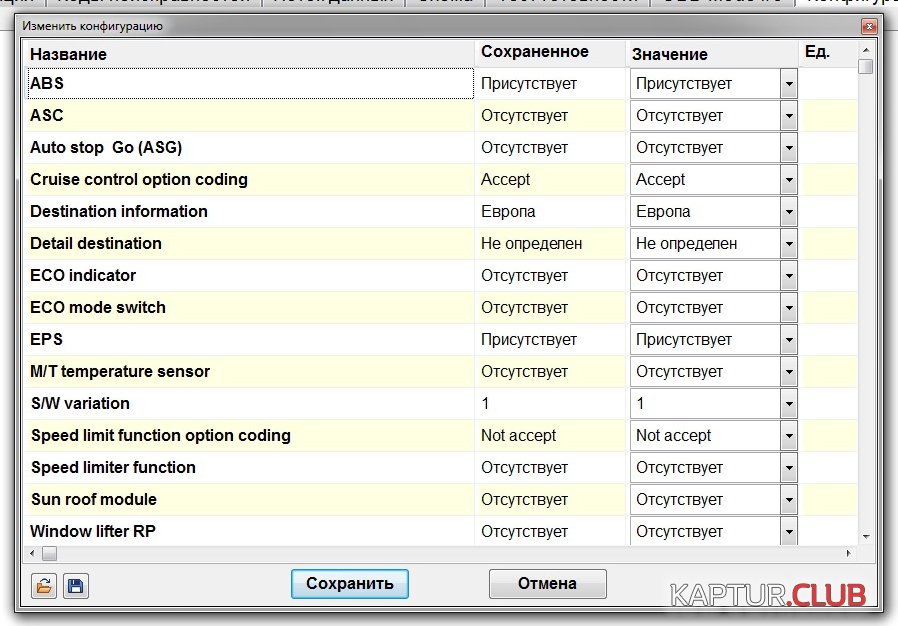Click the vertical scrollbar down arrow

tap(865, 536)
